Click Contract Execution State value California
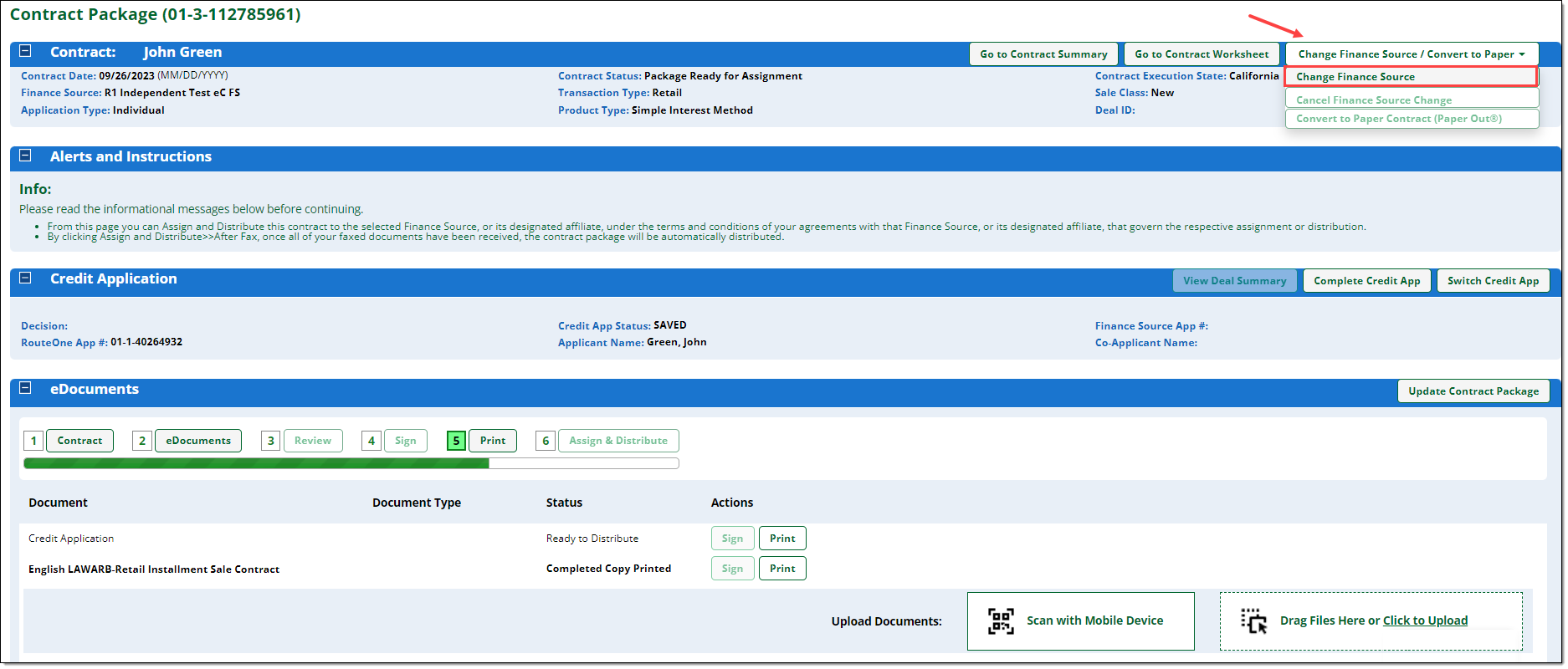1568x669 pixels. tap(1254, 76)
